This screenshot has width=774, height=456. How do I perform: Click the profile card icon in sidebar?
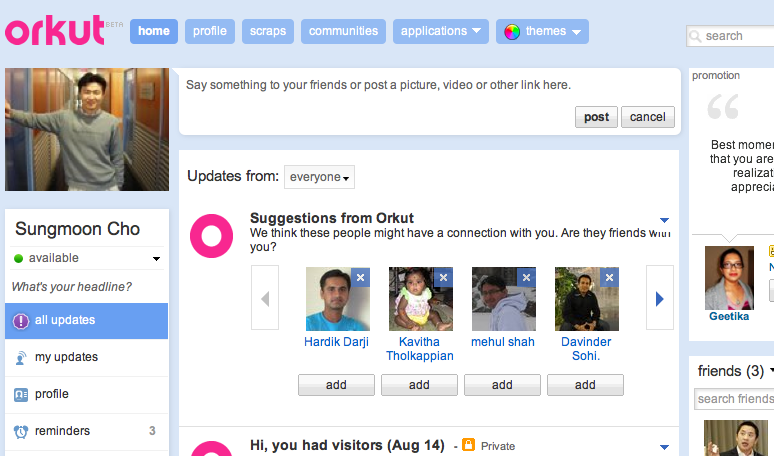(21, 395)
